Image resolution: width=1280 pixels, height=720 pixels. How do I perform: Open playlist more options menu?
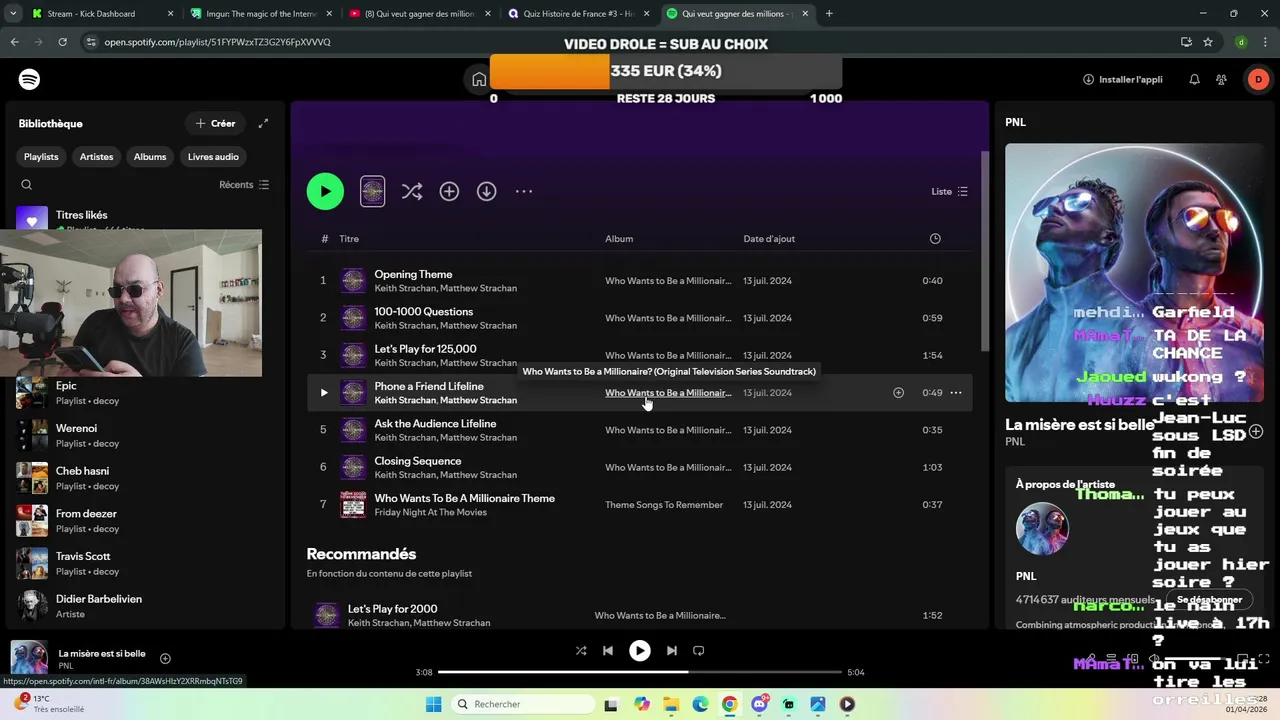[x=524, y=191]
